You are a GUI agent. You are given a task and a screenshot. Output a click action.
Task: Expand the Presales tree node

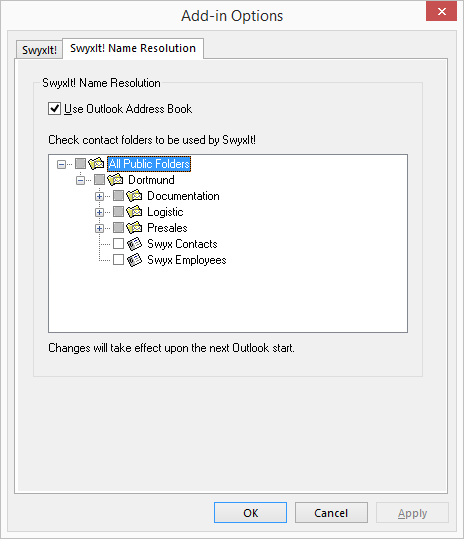coord(99,228)
